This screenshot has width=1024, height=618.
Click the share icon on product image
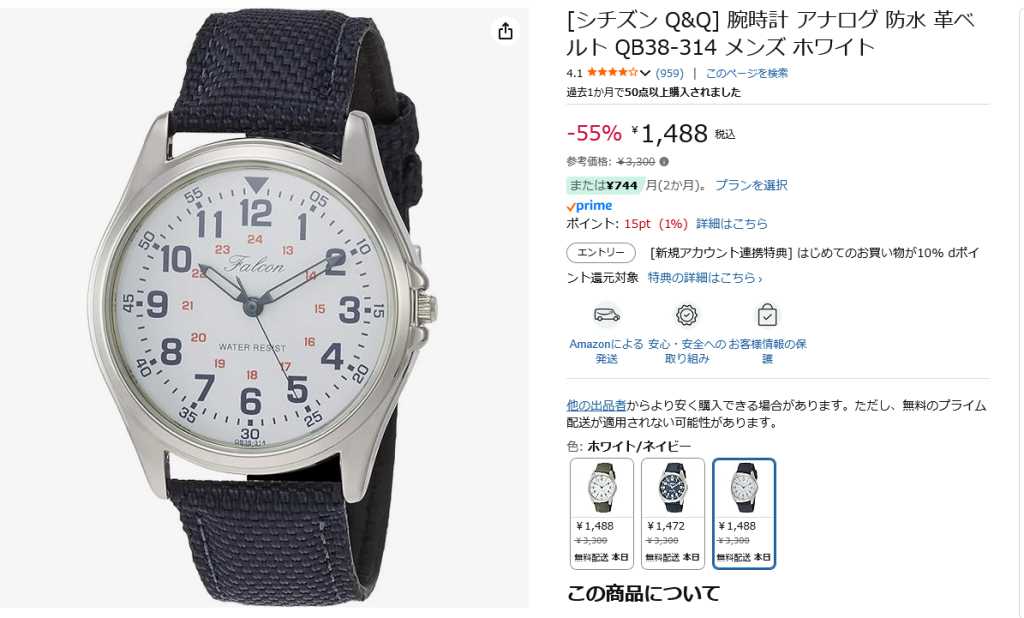(505, 31)
